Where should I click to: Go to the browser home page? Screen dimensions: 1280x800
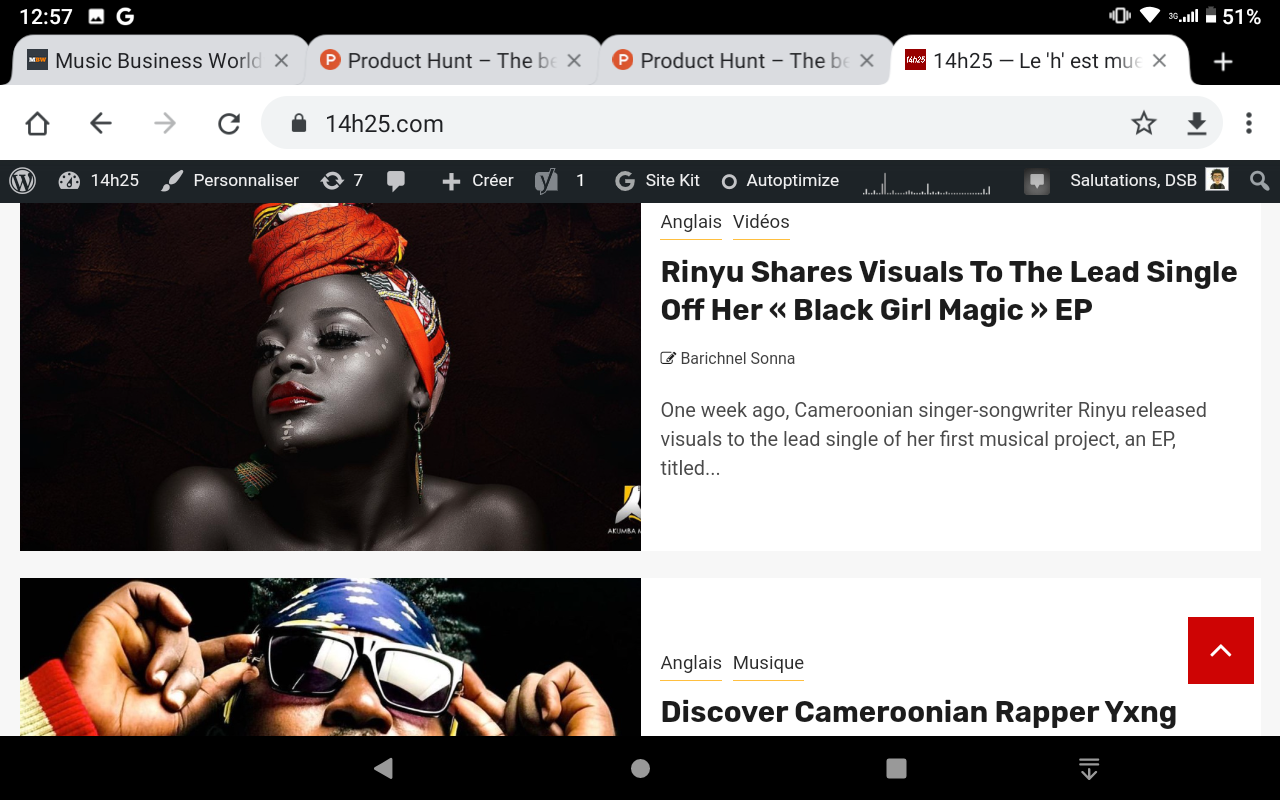[37, 123]
